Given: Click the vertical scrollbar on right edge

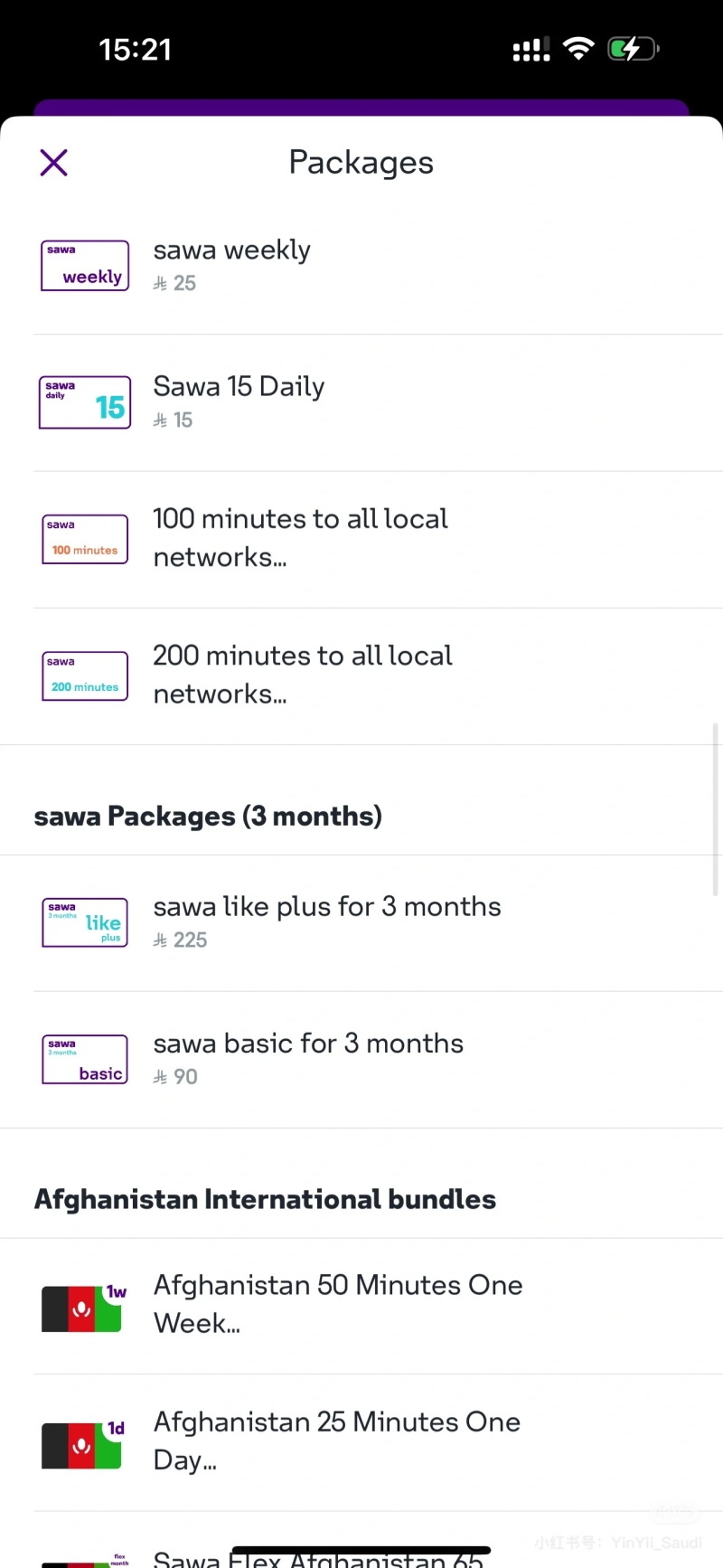Looking at the screenshot, I should [x=716, y=808].
